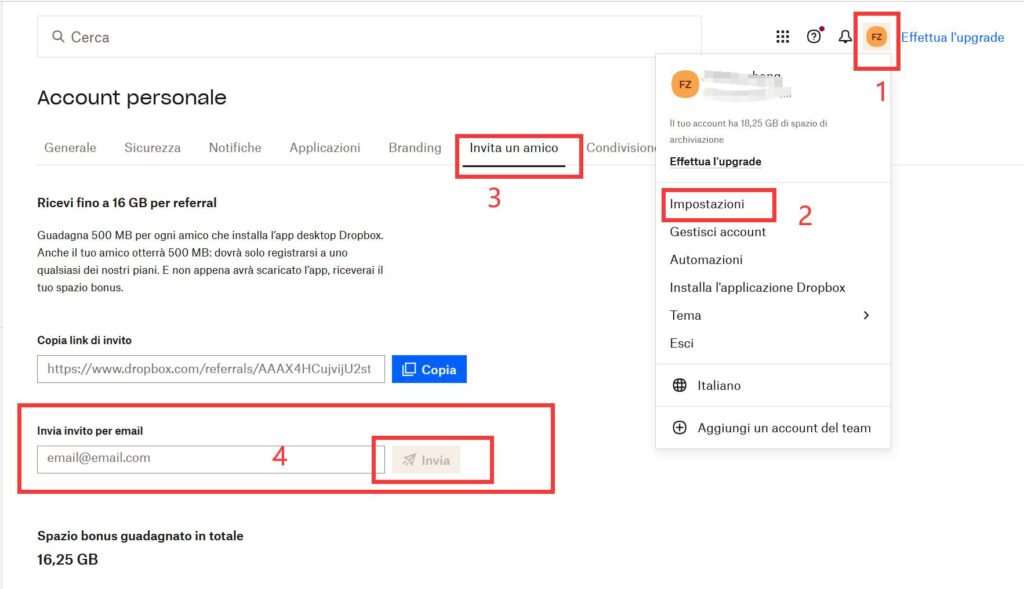Click the Cerca search field
This screenshot has width=1024, height=589.
[369, 37]
